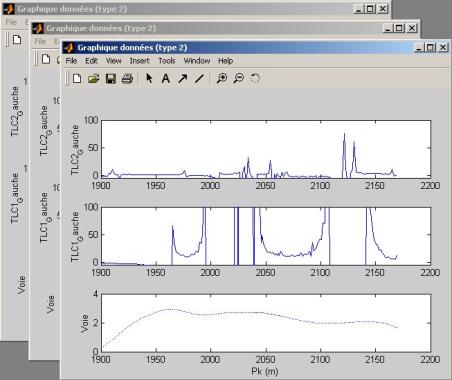Open the View menu
This screenshot has height=380, width=452.
(x=114, y=61)
